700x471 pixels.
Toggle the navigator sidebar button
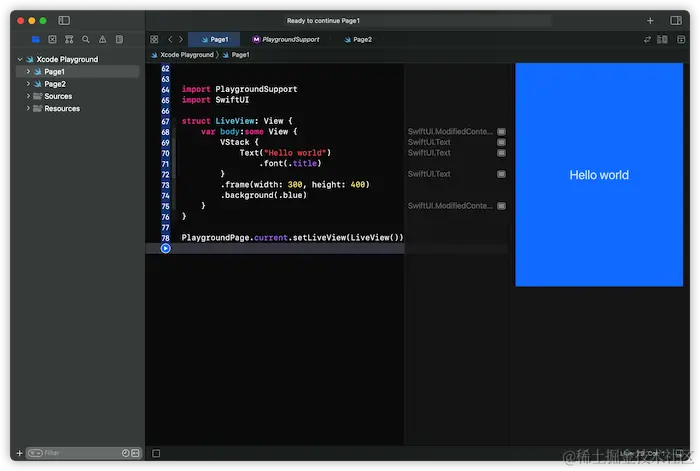64,20
